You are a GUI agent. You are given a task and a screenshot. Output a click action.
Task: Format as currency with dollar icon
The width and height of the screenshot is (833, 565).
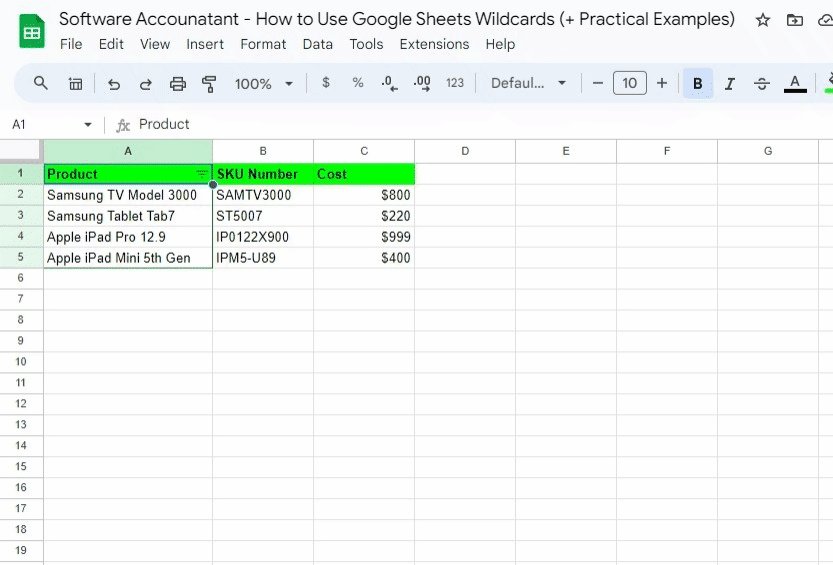326,83
